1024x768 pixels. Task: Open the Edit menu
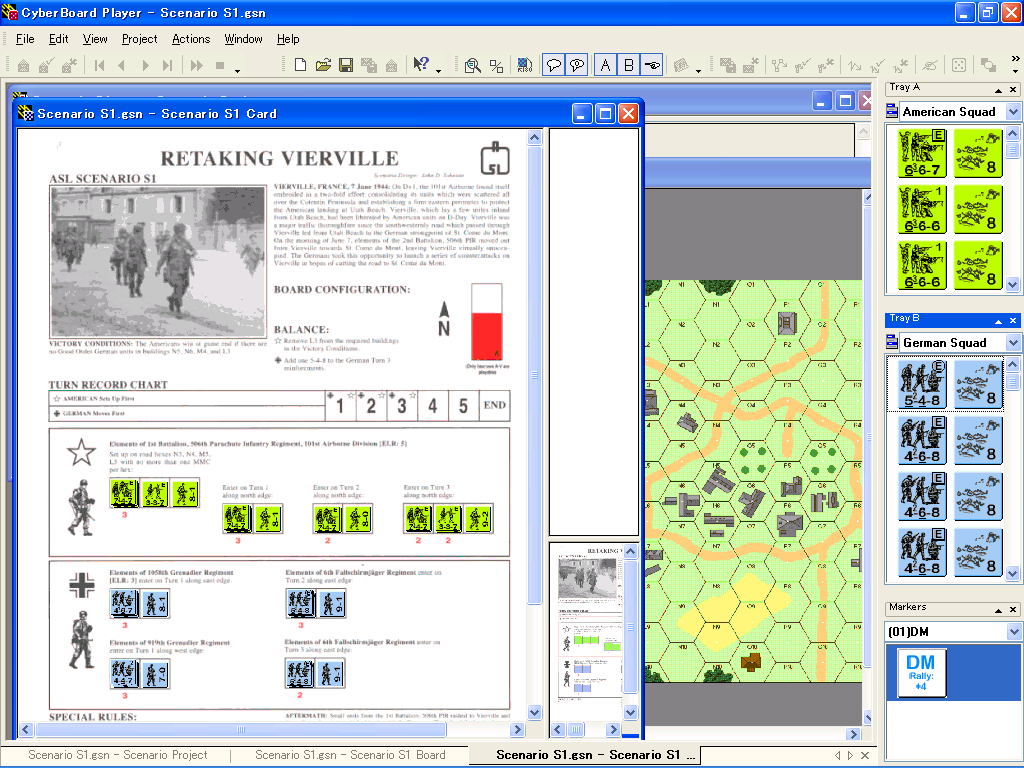(58, 39)
